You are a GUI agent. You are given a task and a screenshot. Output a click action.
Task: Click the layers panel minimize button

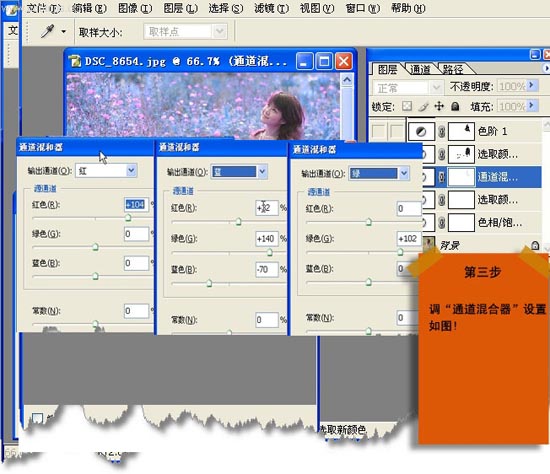(x=535, y=54)
